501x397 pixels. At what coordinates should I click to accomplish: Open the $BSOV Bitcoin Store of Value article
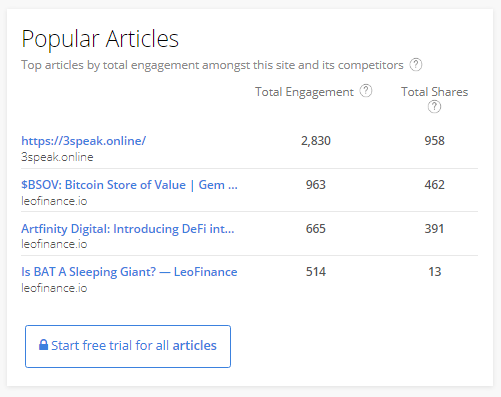(x=129, y=185)
